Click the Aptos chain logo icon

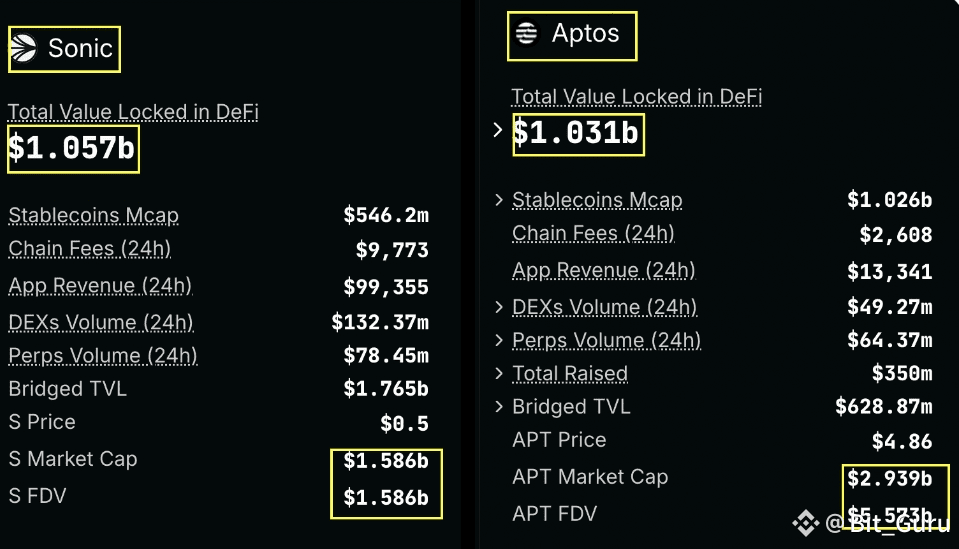[x=526, y=33]
